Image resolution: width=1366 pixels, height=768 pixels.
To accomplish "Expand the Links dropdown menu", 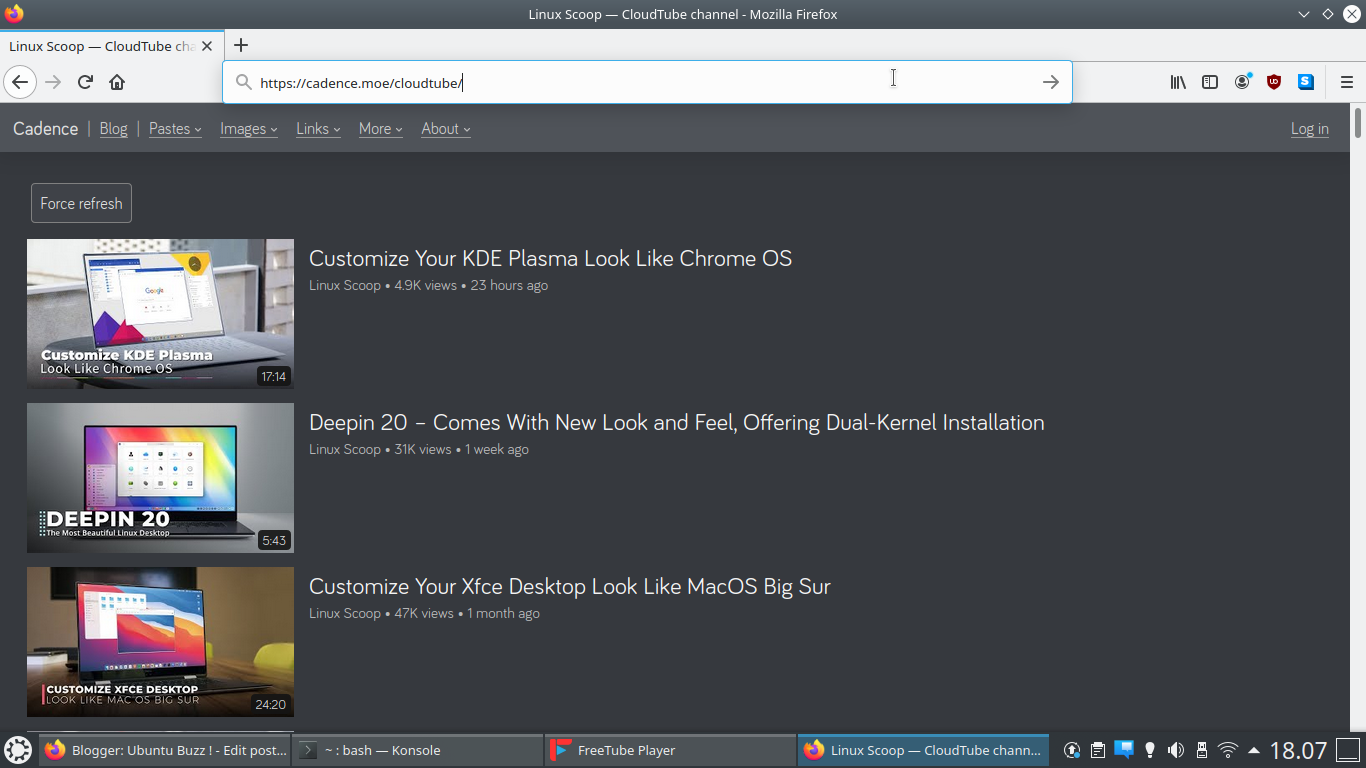I will pyautogui.click(x=318, y=129).
